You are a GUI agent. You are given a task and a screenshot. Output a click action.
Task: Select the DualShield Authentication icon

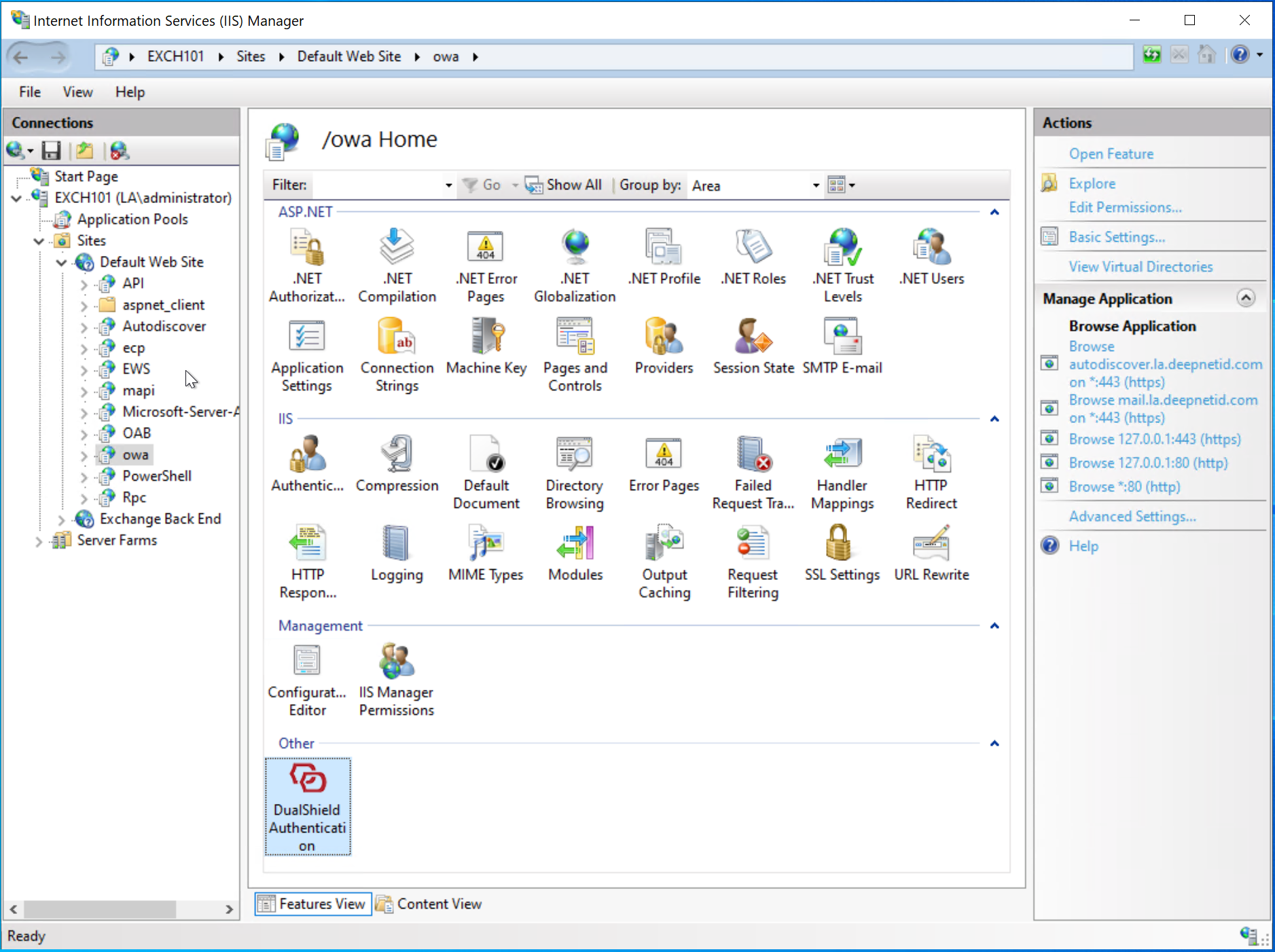pos(308,806)
